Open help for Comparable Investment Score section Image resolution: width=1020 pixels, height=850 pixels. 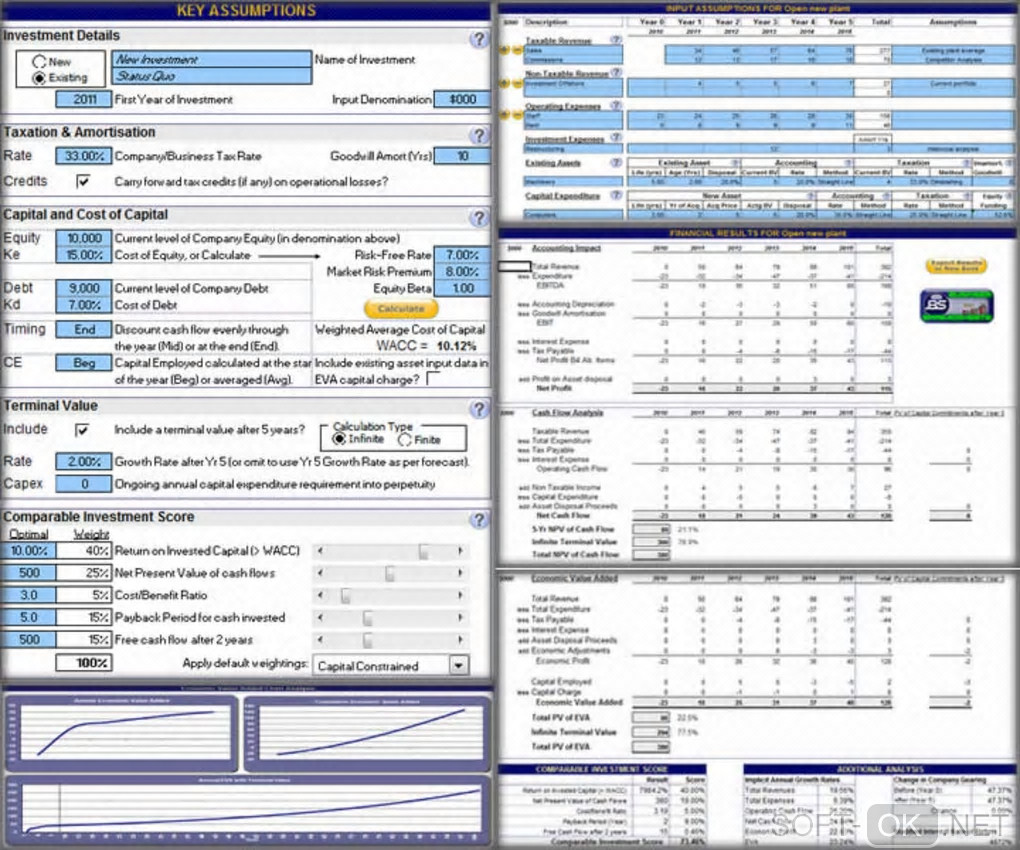click(x=479, y=520)
